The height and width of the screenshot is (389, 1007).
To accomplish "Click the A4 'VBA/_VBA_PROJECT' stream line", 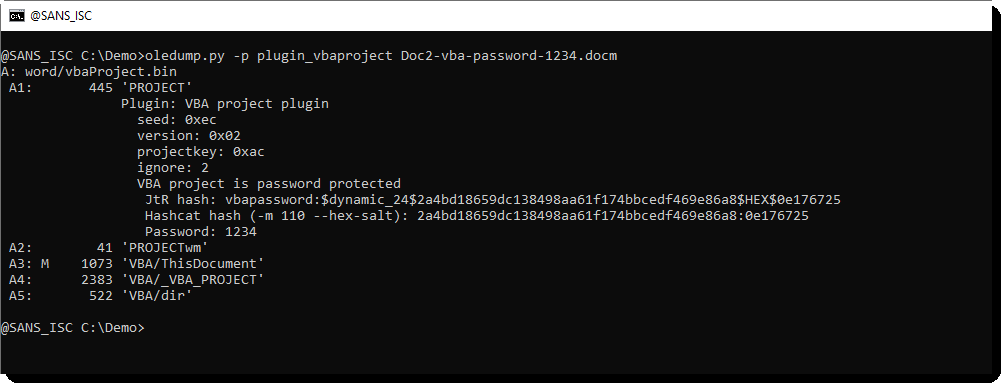I will click(137, 280).
